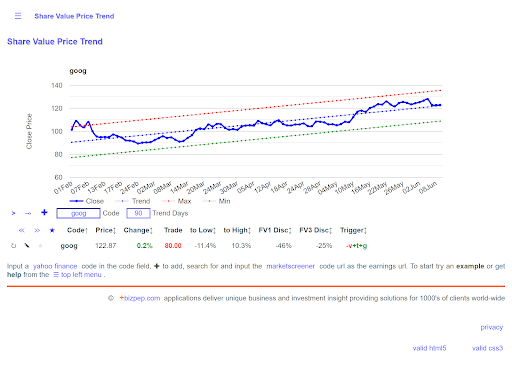Click the -v+t+g trigger value
This screenshot has width=512, height=384.
[357, 246]
